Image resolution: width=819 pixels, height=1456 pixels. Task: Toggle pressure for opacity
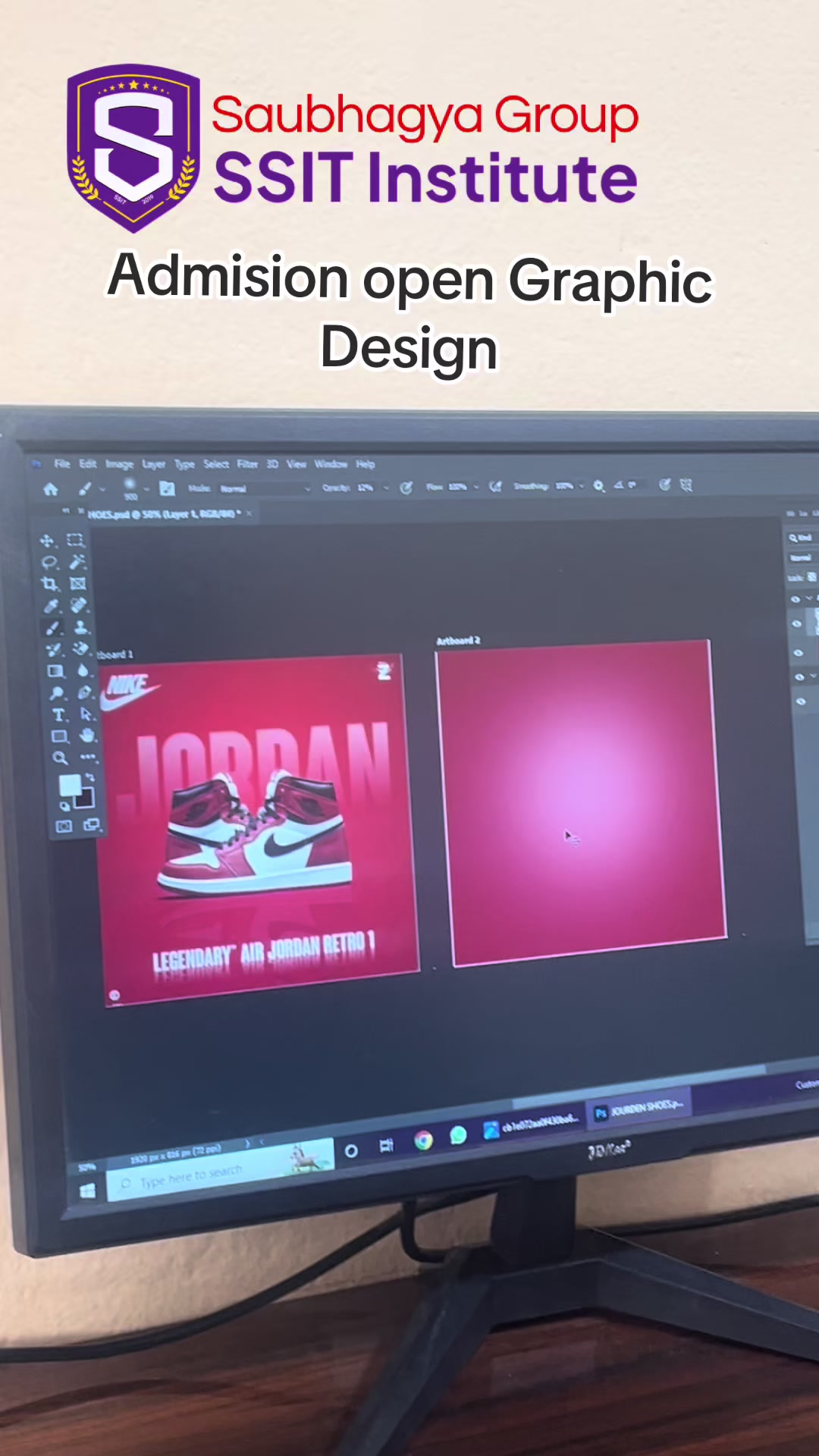(x=406, y=488)
